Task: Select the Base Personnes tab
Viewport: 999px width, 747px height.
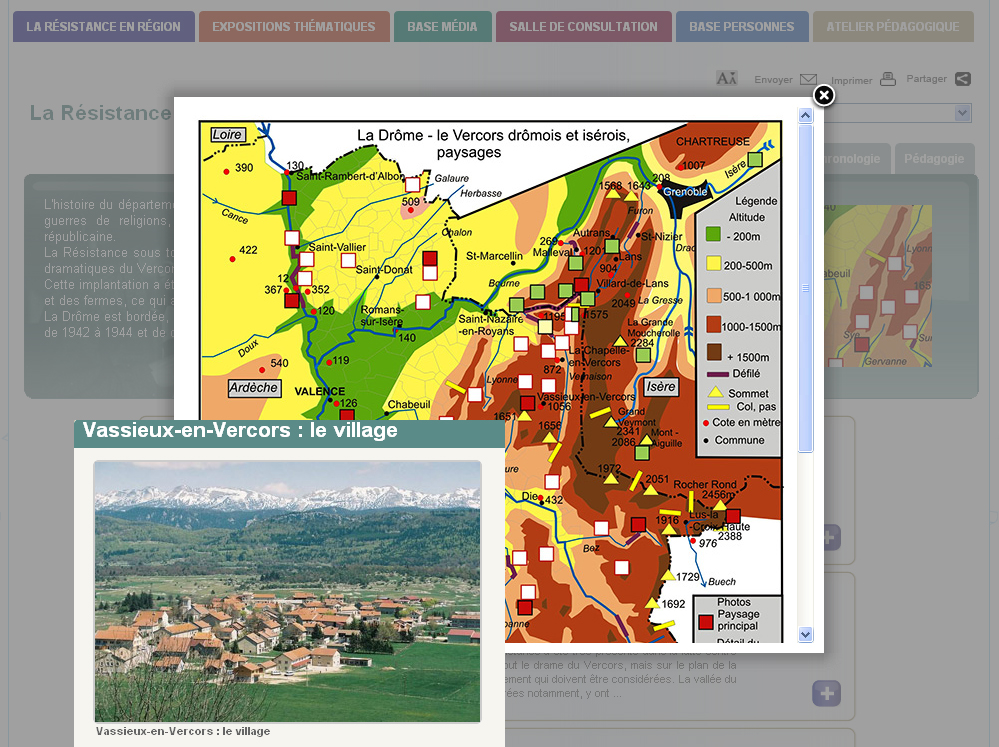Action: [742, 27]
